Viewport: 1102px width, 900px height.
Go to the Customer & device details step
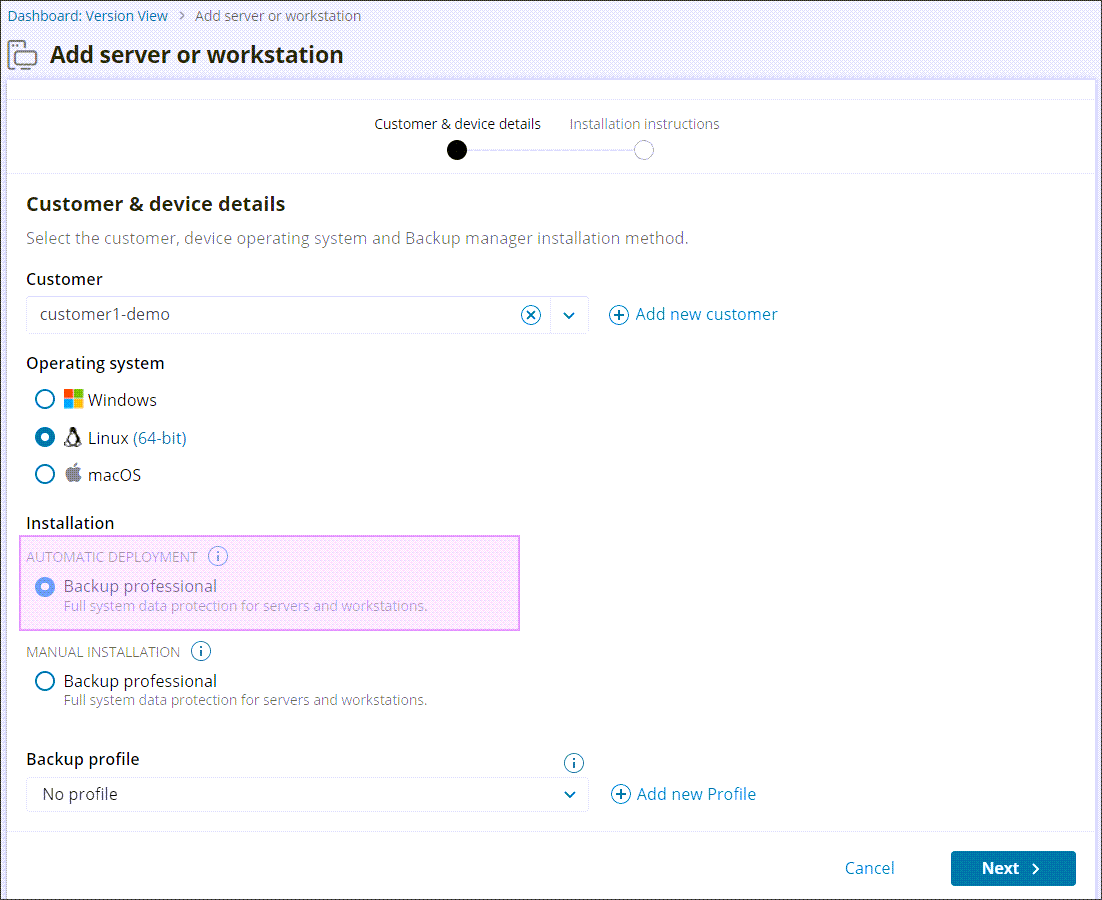[x=458, y=124]
